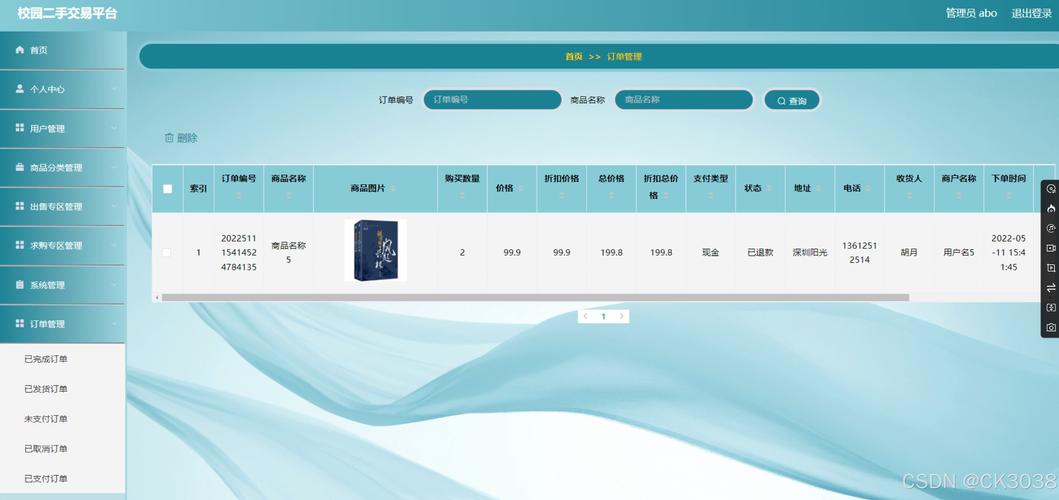Collapse the 订单管理 menu chevron
Screen dimensions: 1059x500
click(x=114, y=324)
